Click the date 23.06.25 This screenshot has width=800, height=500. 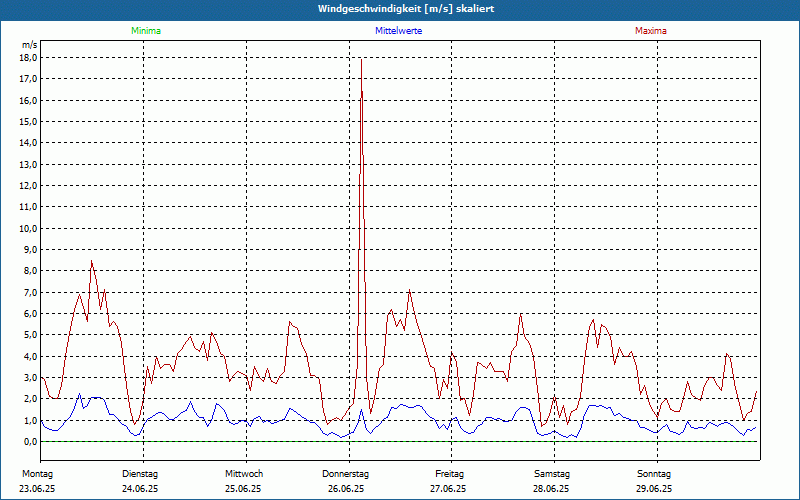point(37,489)
